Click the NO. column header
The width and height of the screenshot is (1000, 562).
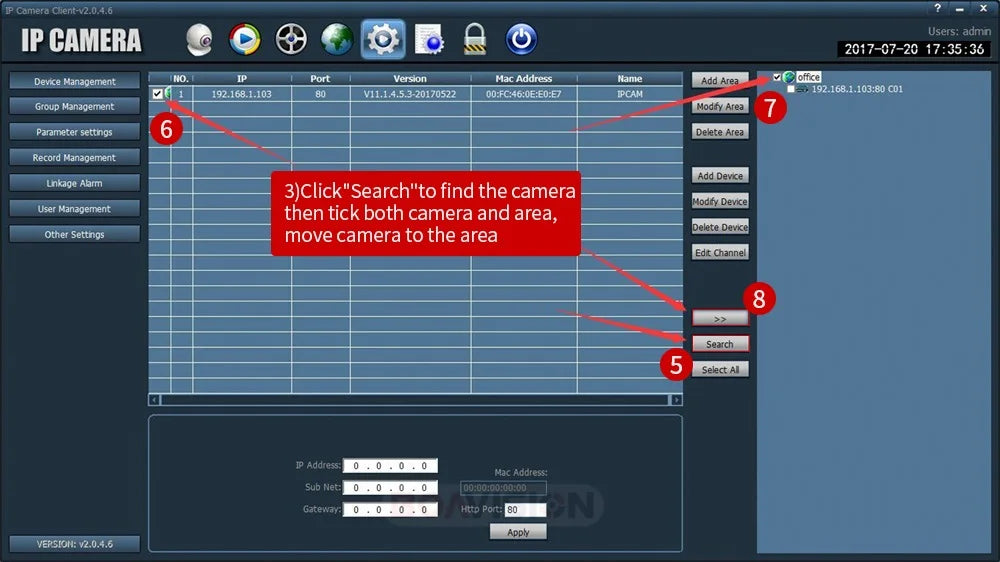click(x=181, y=78)
